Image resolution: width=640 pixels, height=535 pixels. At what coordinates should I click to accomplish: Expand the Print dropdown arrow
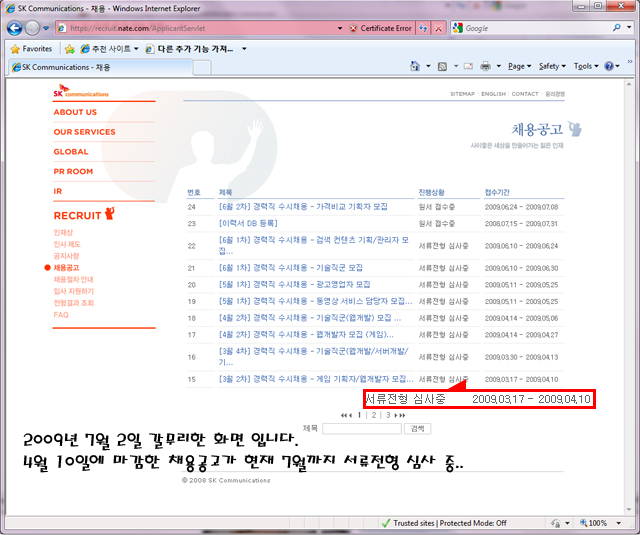[x=498, y=66]
